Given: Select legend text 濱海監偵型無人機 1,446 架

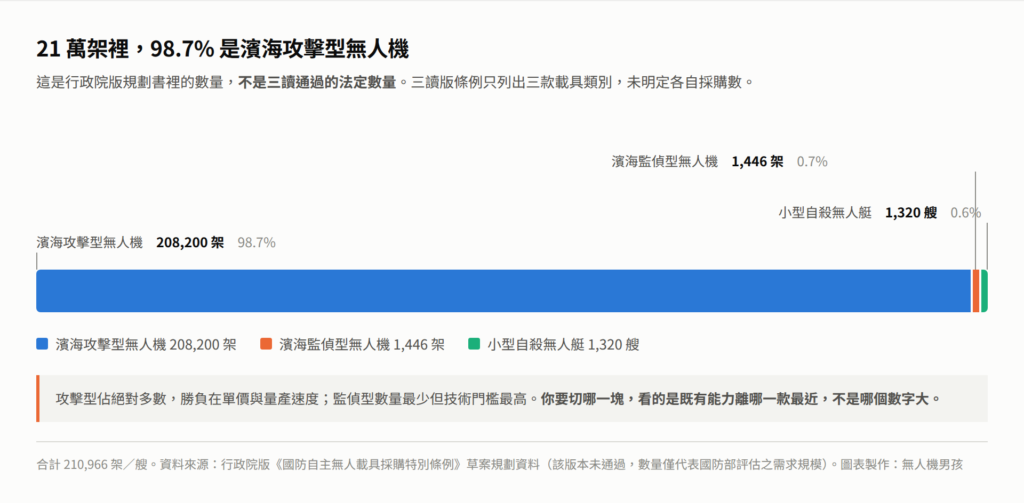Looking at the screenshot, I should click(362, 345).
